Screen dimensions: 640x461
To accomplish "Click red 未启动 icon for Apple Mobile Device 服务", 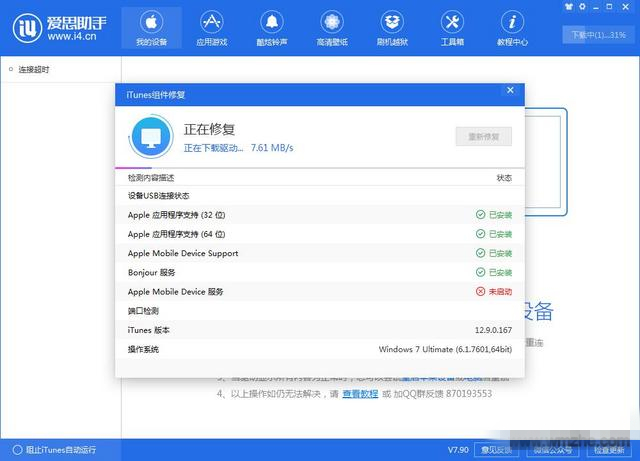I will coord(480,292).
